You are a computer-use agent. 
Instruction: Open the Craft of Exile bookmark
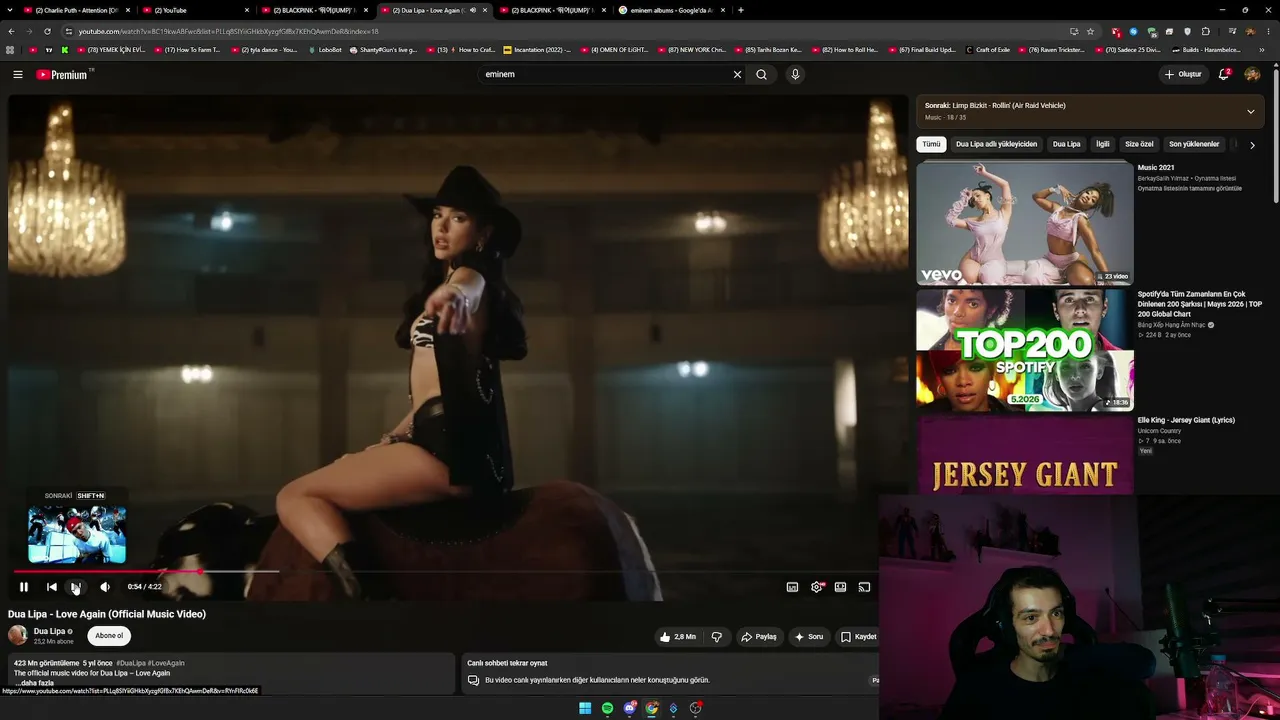[x=987, y=49]
